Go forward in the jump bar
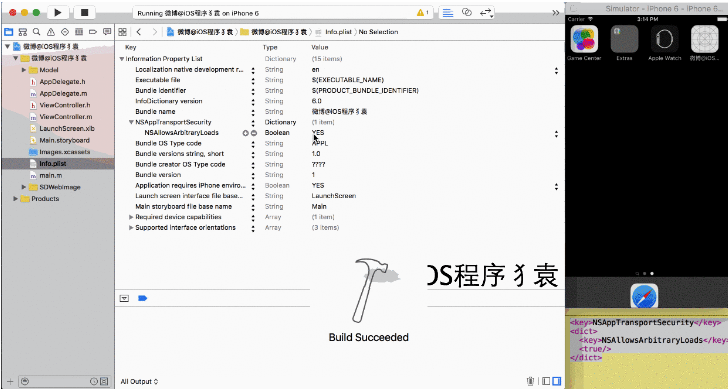Screen dimensions: 728x389 pyautogui.click(x=155, y=32)
